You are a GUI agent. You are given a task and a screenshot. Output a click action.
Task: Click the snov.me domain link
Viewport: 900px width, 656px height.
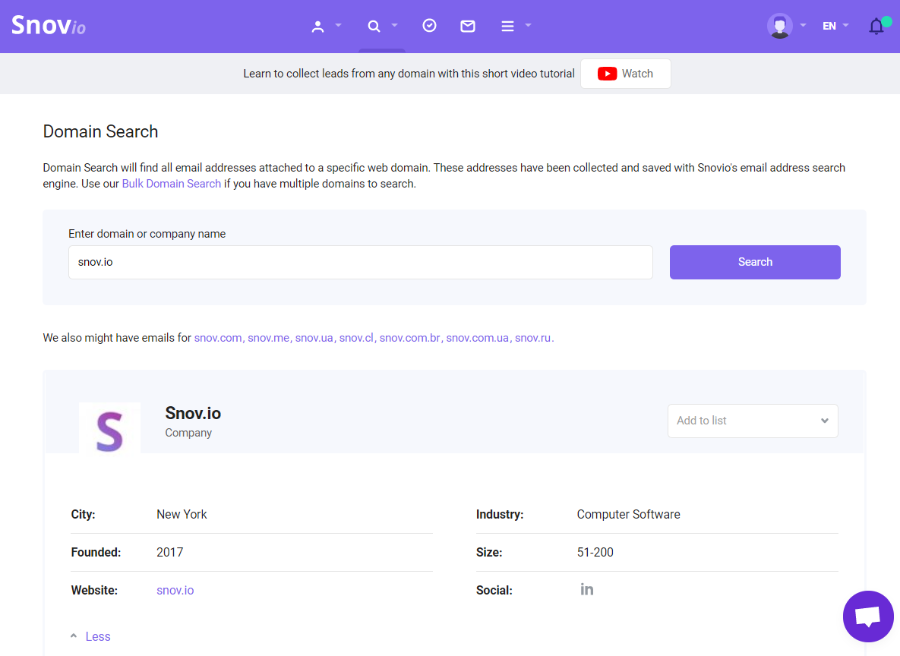click(269, 338)
